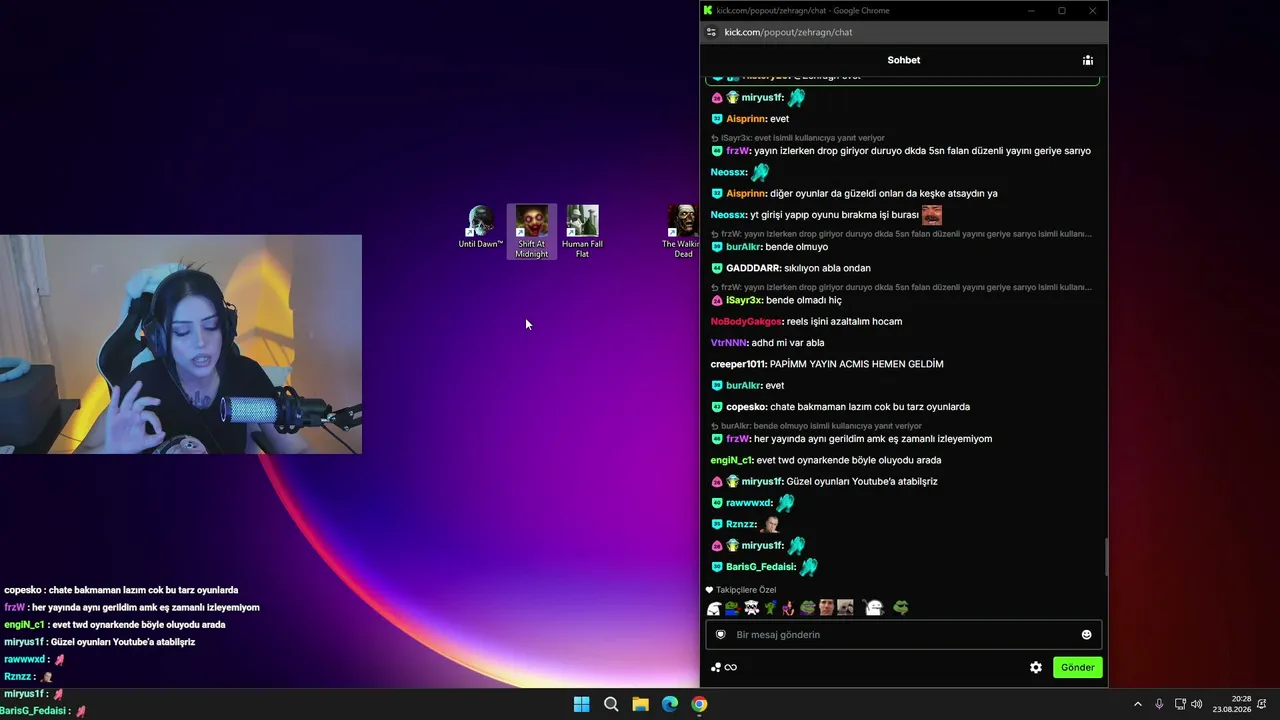Click the channel points infinity icon
Viewport: 1280px width, 720px height.
tap(730, 668)
